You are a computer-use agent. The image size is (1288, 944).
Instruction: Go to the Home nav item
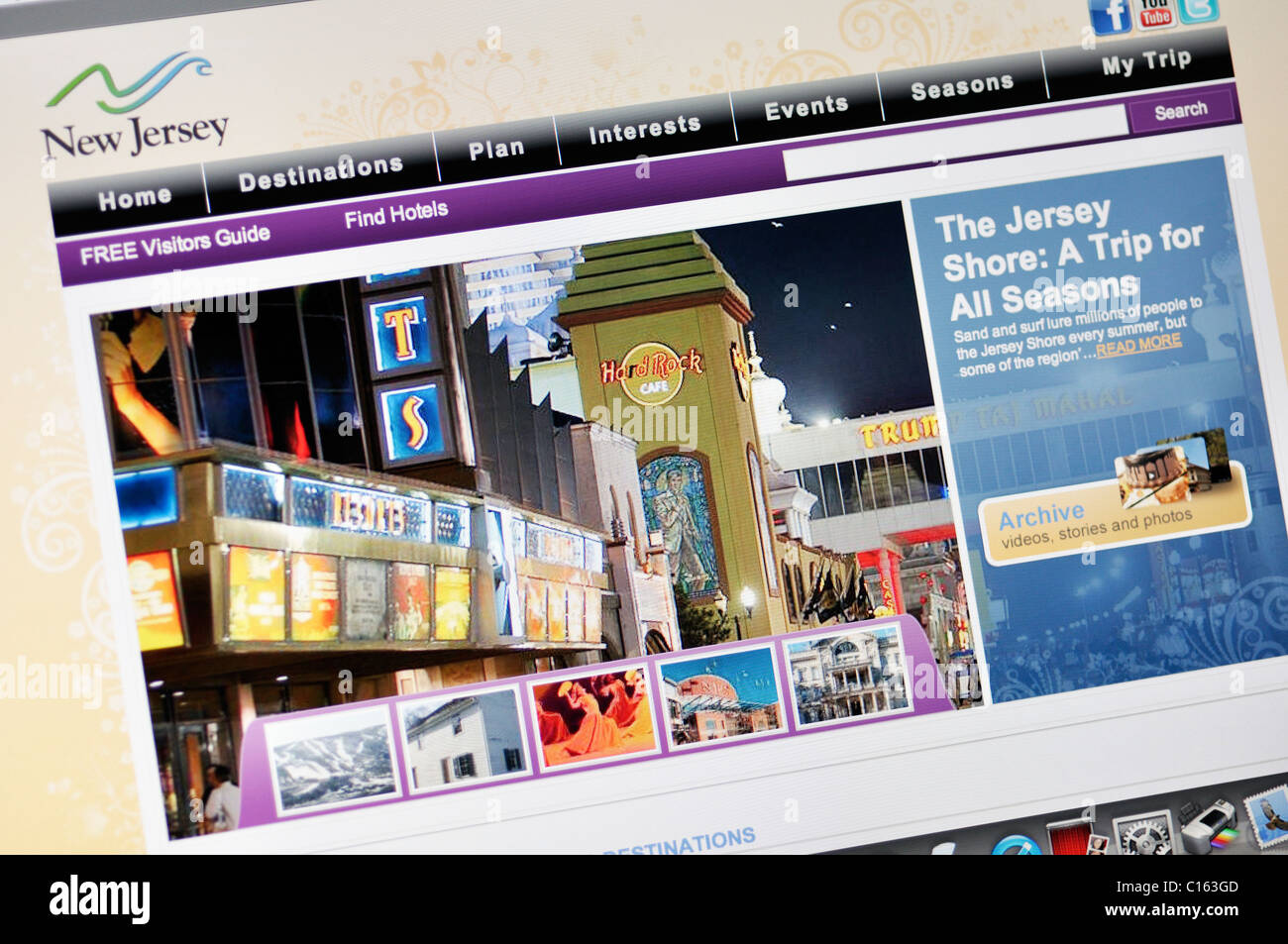tap(134, 198)
